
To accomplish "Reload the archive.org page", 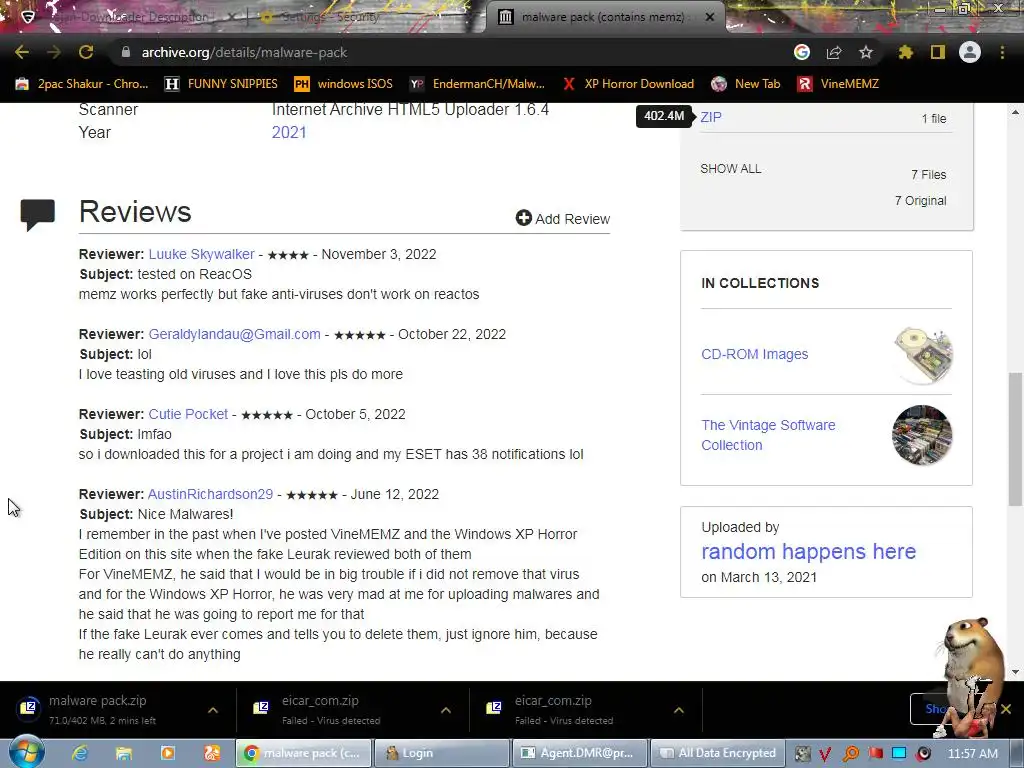I will [86, 52].
